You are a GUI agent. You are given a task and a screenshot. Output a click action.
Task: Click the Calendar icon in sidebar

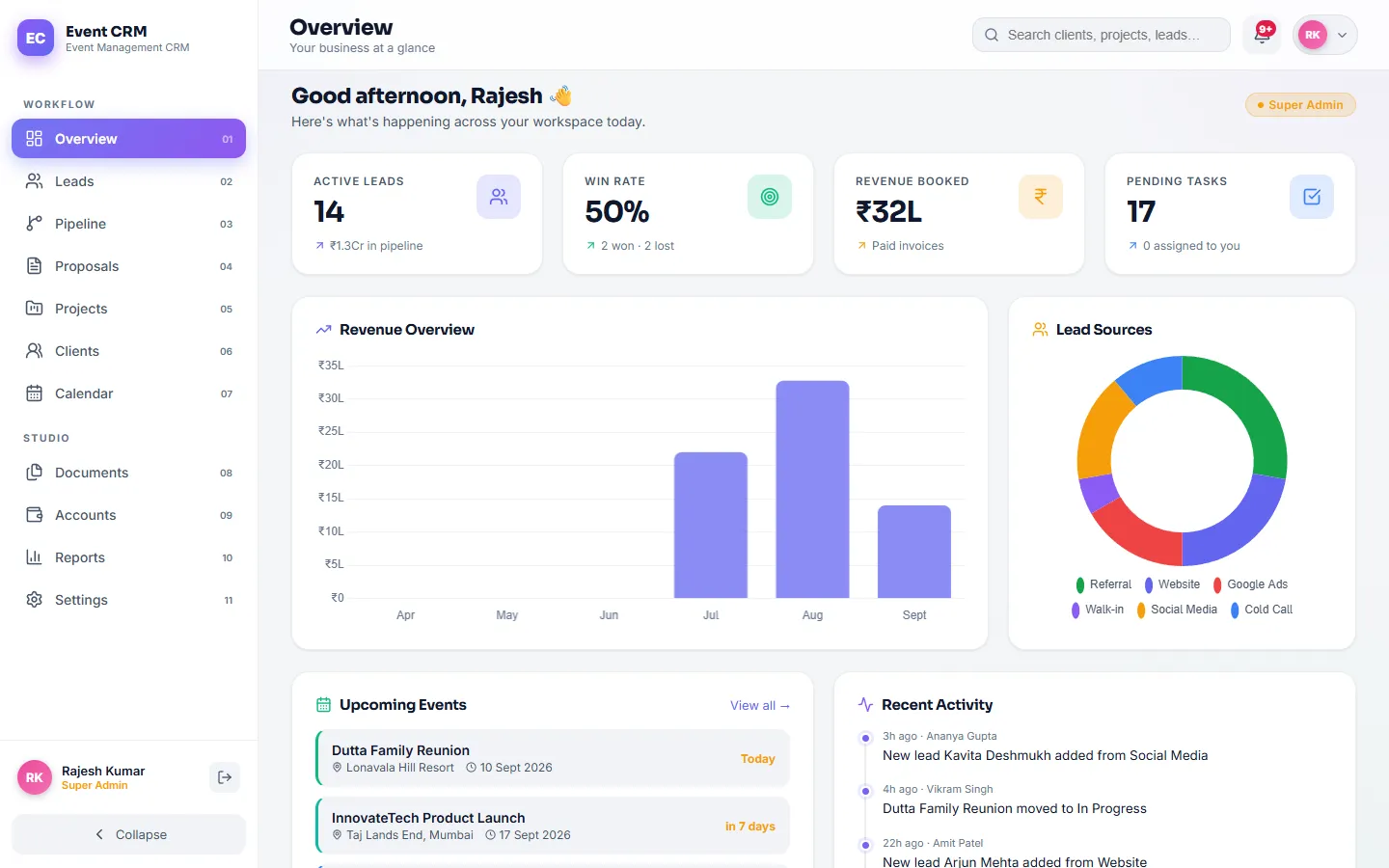(x=35, y=393)
